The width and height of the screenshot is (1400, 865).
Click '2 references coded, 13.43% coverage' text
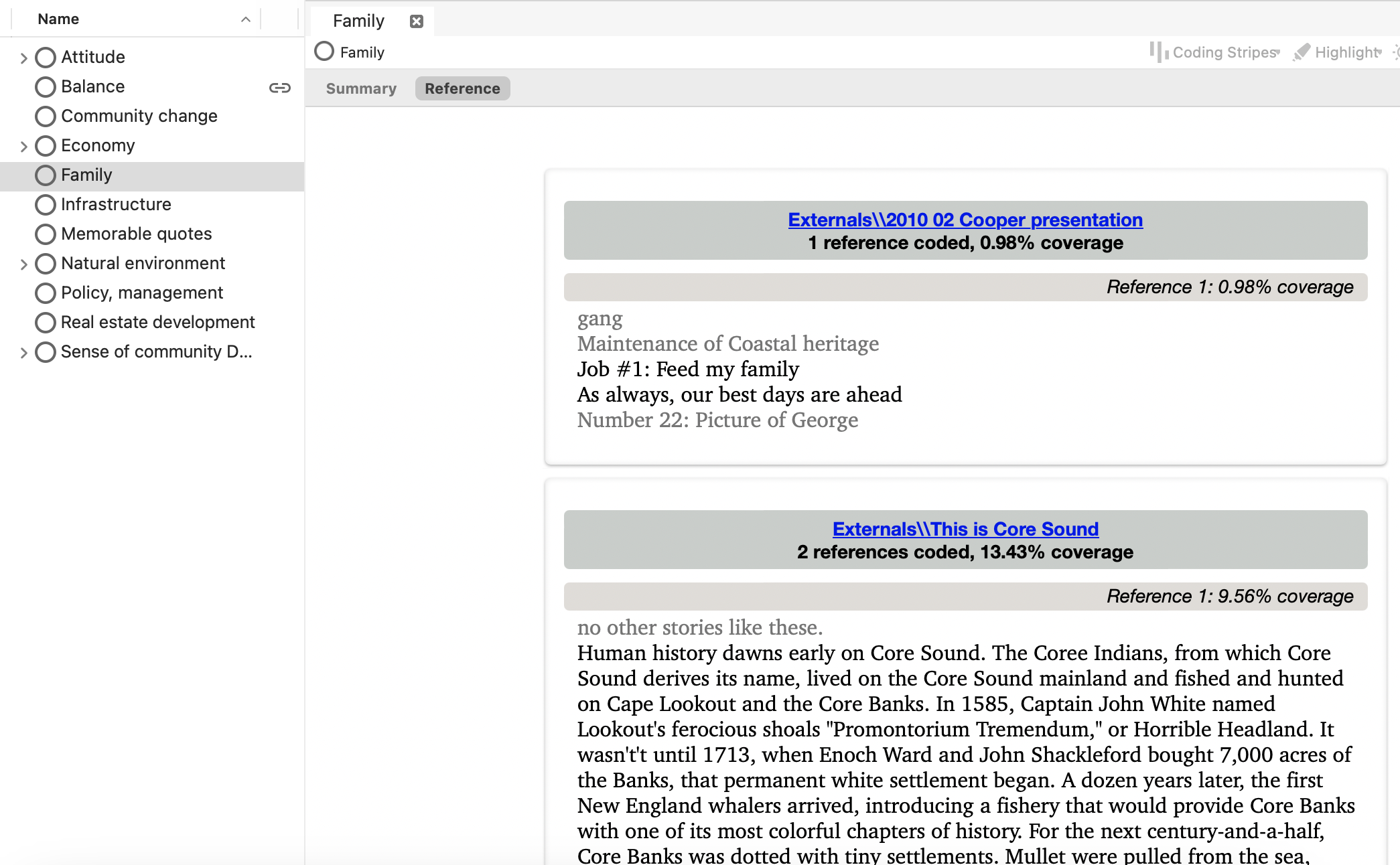(965, 552)
